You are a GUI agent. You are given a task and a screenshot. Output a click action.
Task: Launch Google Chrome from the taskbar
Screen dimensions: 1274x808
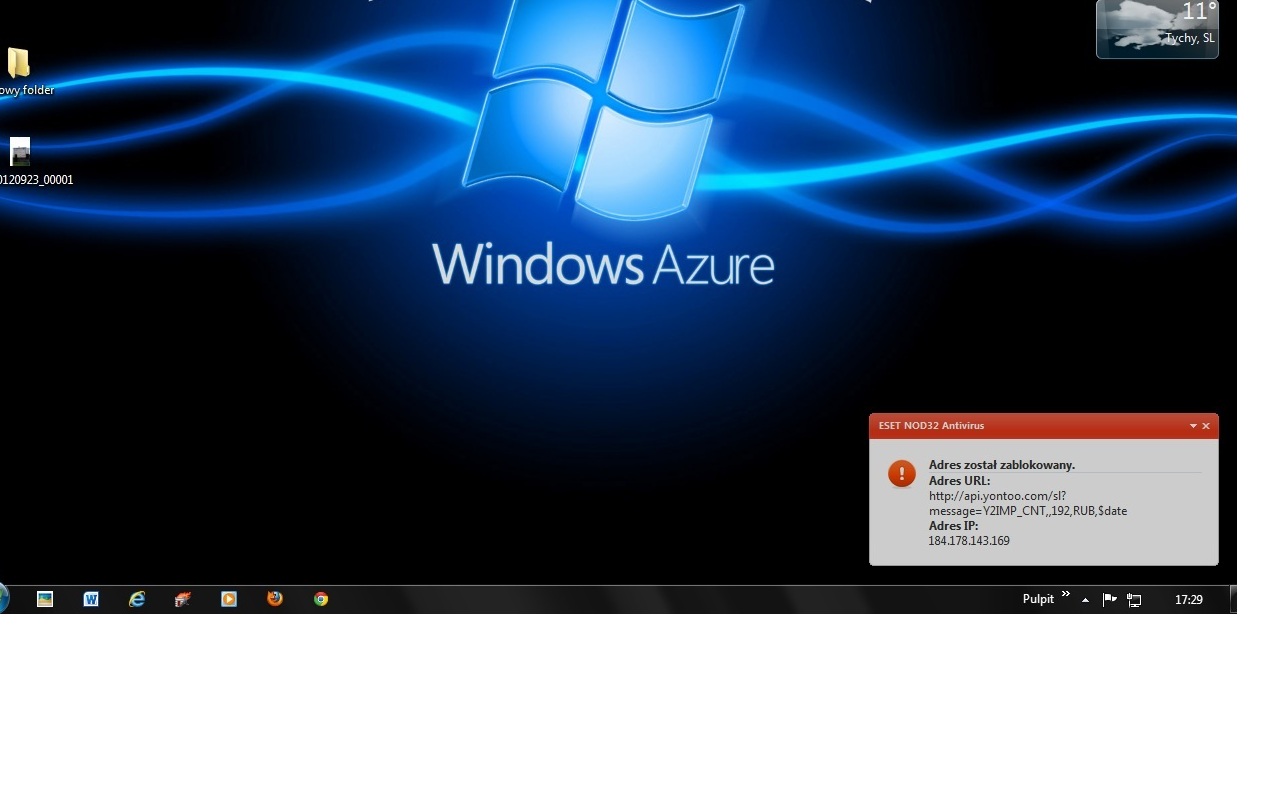[x=321, y=599]
